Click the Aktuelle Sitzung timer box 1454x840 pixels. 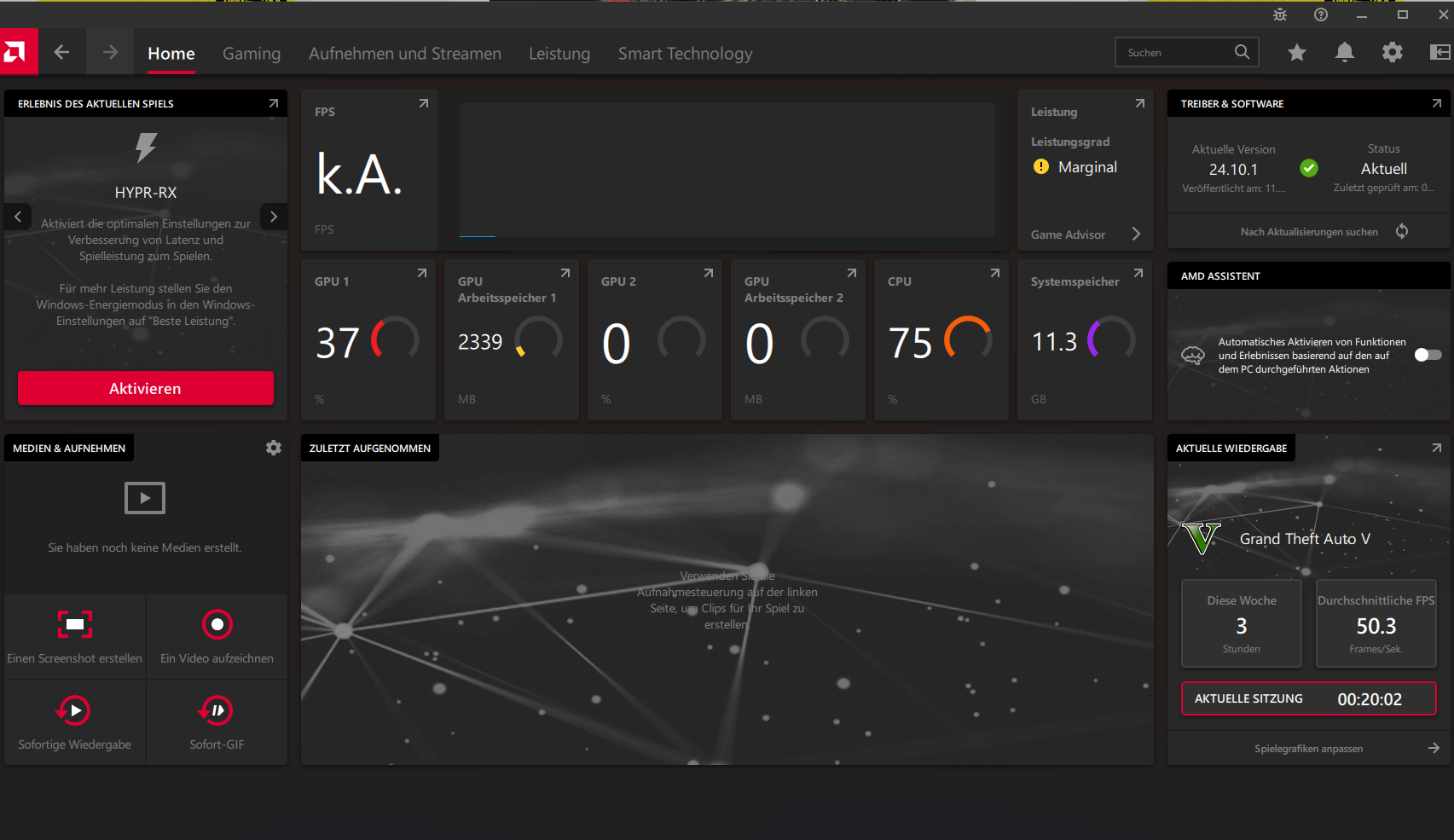click(1309, 698)
